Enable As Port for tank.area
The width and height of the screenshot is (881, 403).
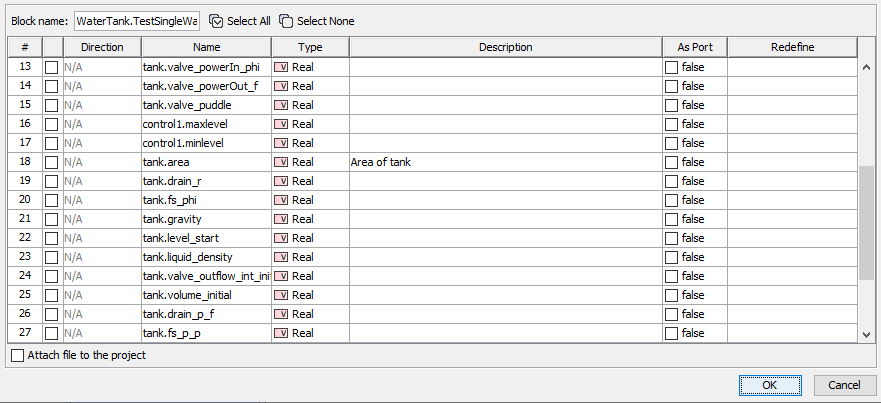(671, 162)
